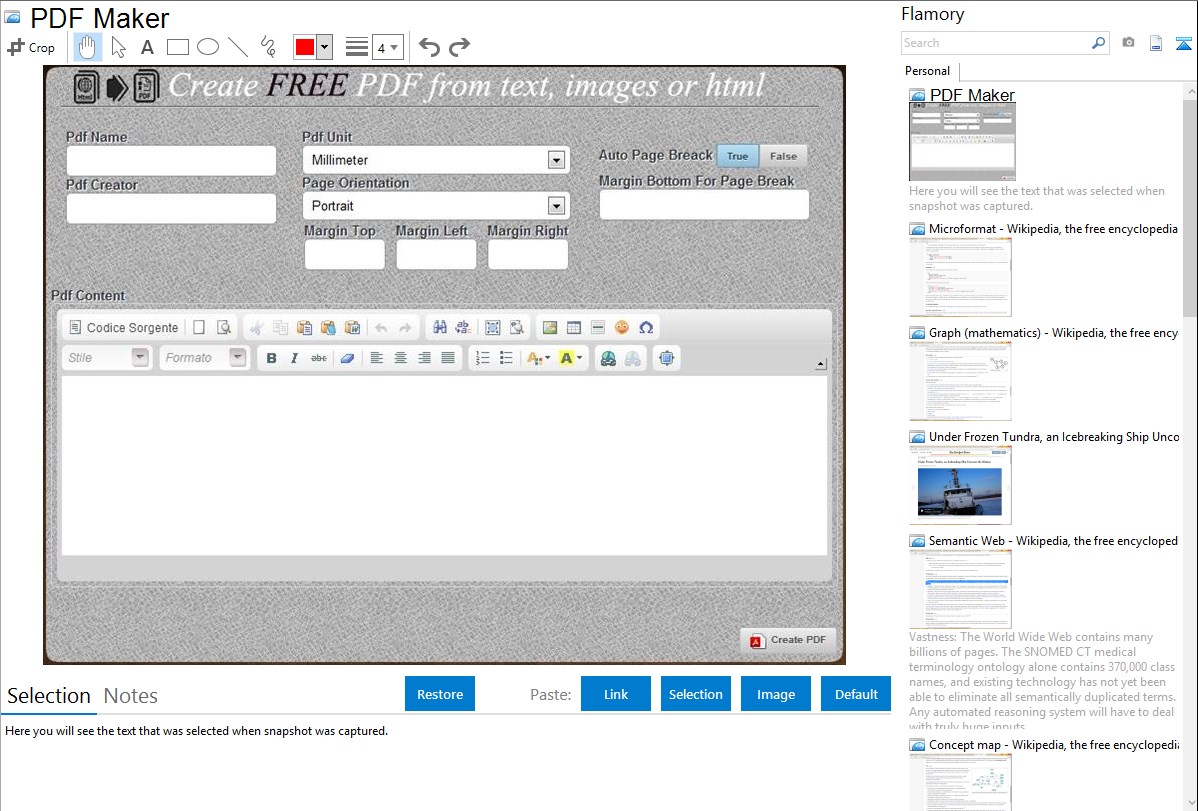1198x811 pixels.
Task: Toggle bold formatting in editor
Action: (271, 358)
